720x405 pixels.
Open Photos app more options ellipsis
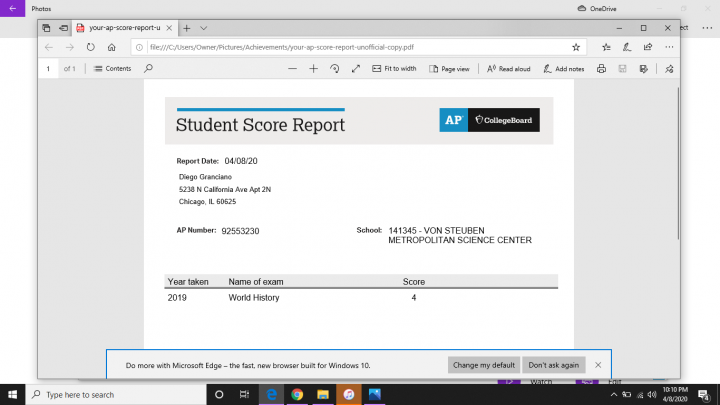click(x=707, y=28)
